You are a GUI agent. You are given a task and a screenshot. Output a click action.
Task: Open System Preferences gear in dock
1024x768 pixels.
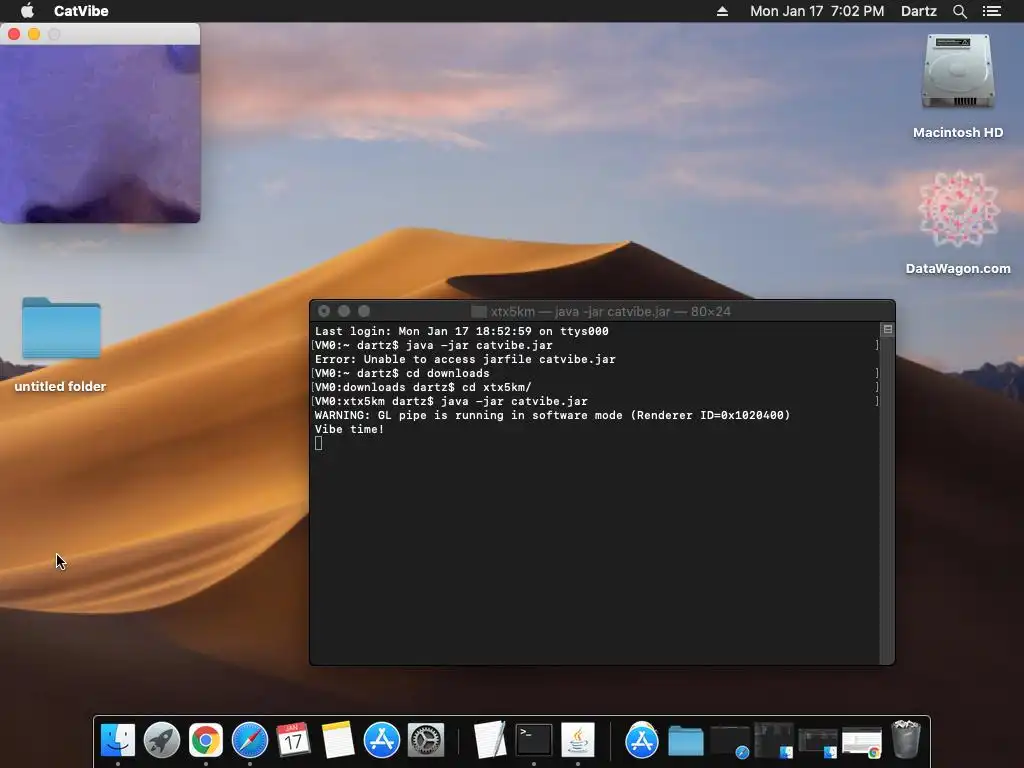coord(426,741)
